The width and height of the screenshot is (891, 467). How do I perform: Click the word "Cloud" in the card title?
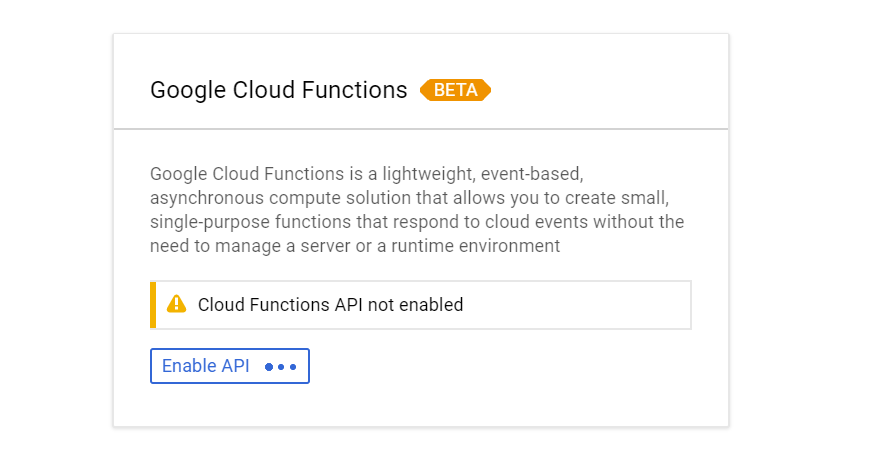coord(258,90)
